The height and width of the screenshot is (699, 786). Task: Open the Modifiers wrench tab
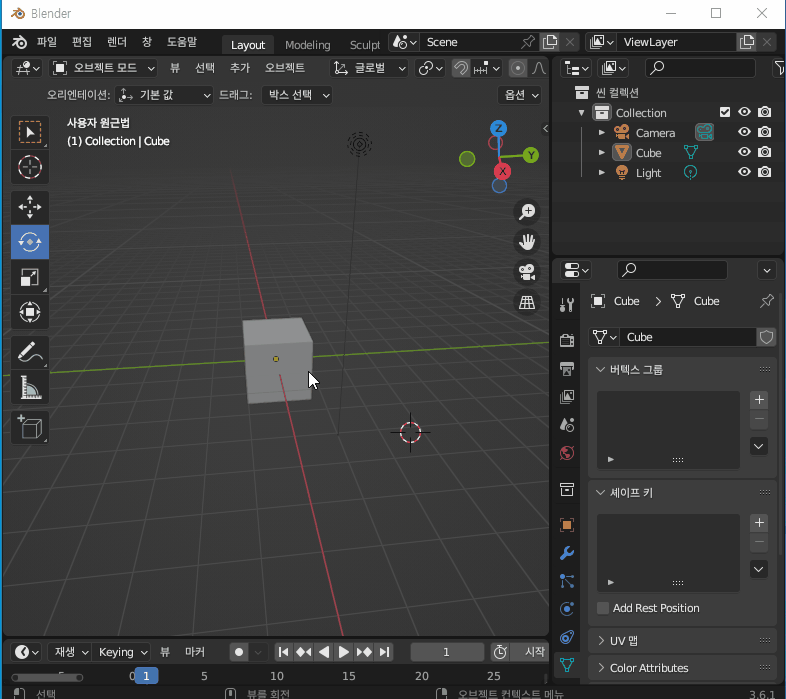click(566, 553)
